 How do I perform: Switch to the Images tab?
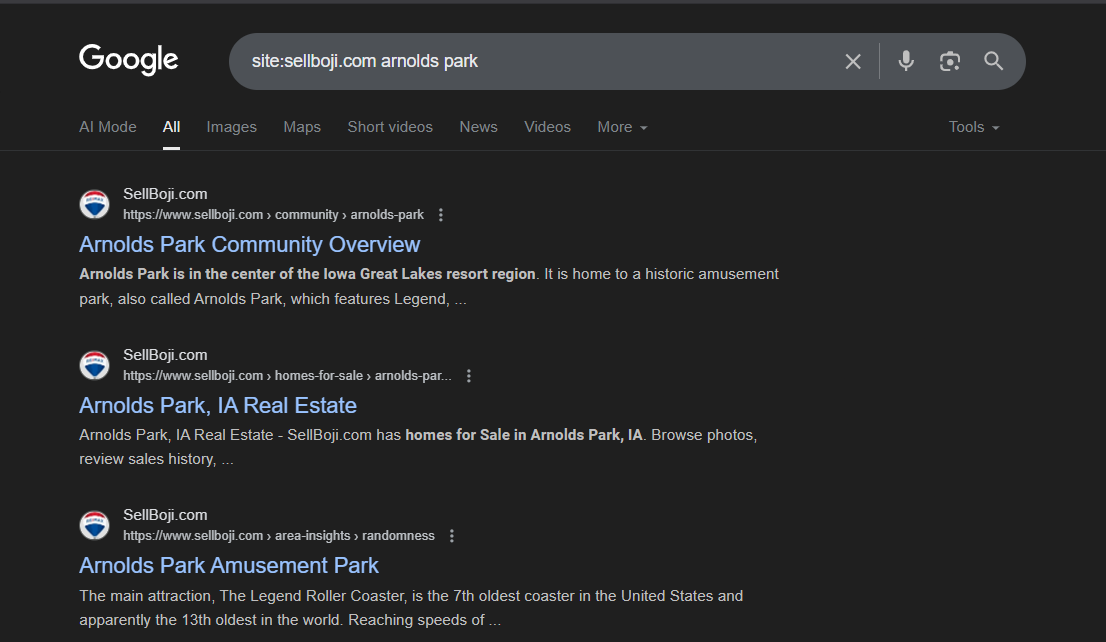(231, 127)
